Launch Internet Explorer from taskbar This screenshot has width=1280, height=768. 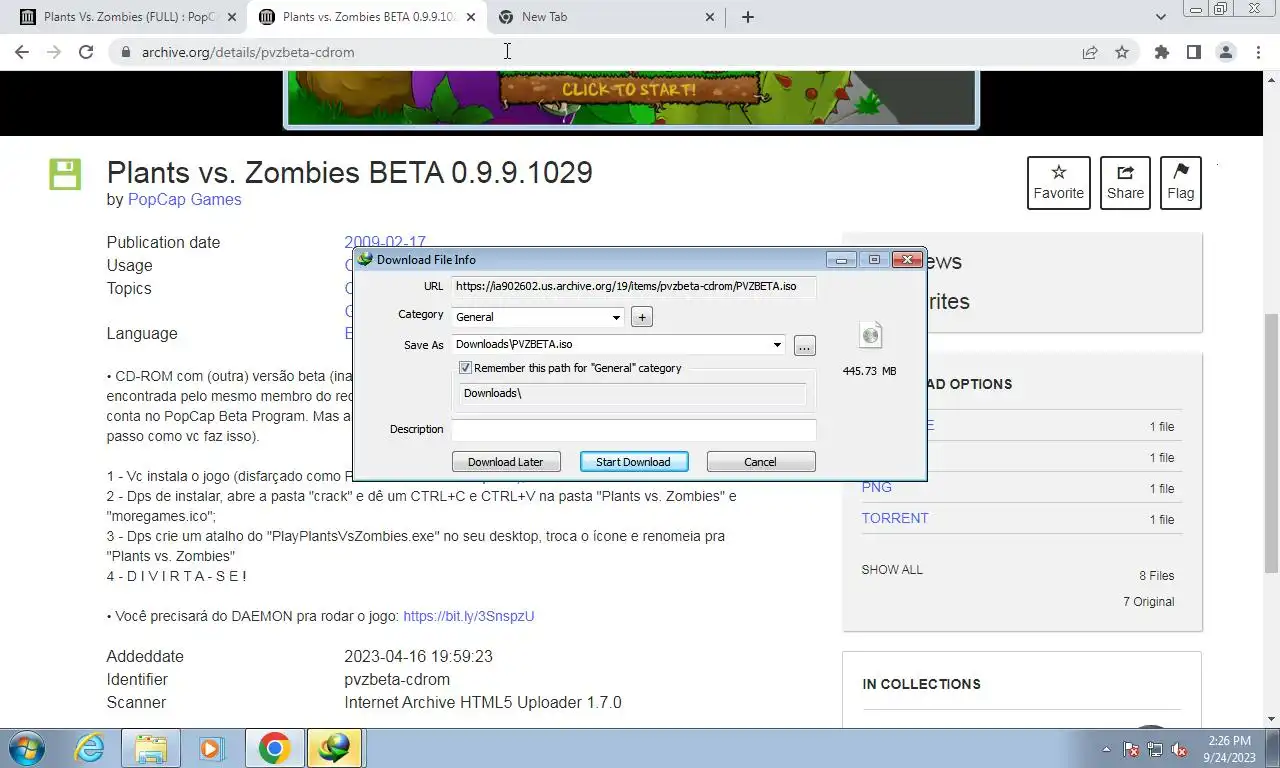[x=89, y=748]
